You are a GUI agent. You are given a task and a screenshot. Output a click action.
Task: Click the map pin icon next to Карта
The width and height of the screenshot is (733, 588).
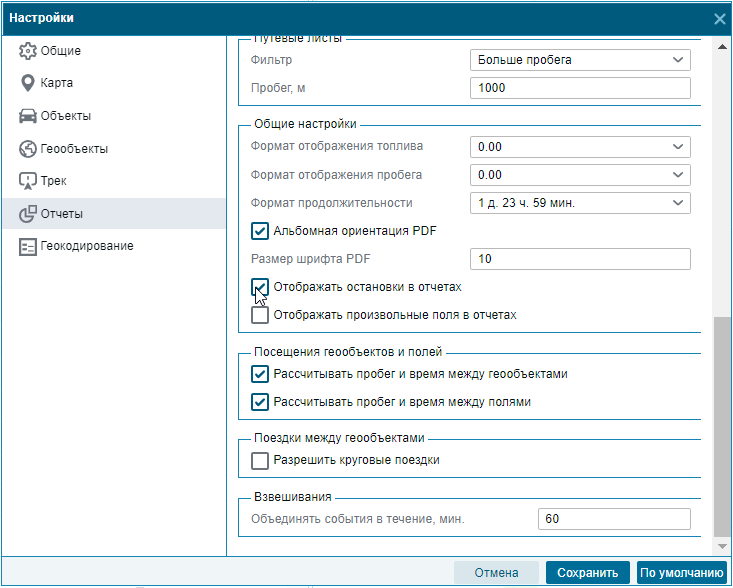click(28, 83)
